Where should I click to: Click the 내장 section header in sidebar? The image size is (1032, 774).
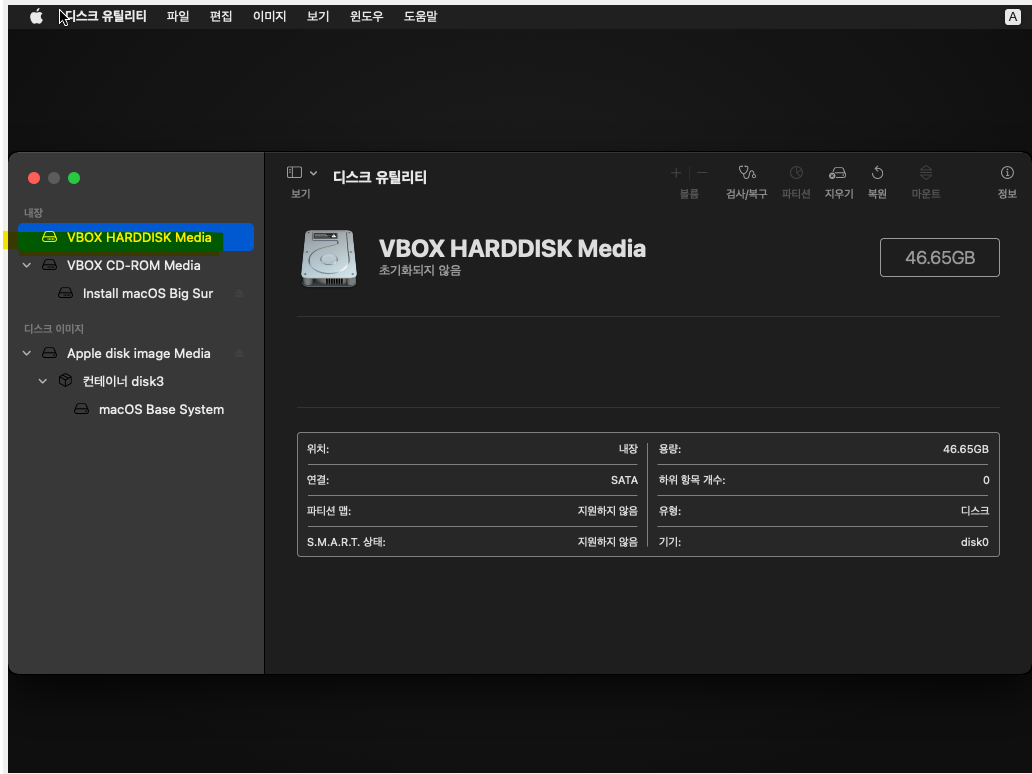(34, 213)
